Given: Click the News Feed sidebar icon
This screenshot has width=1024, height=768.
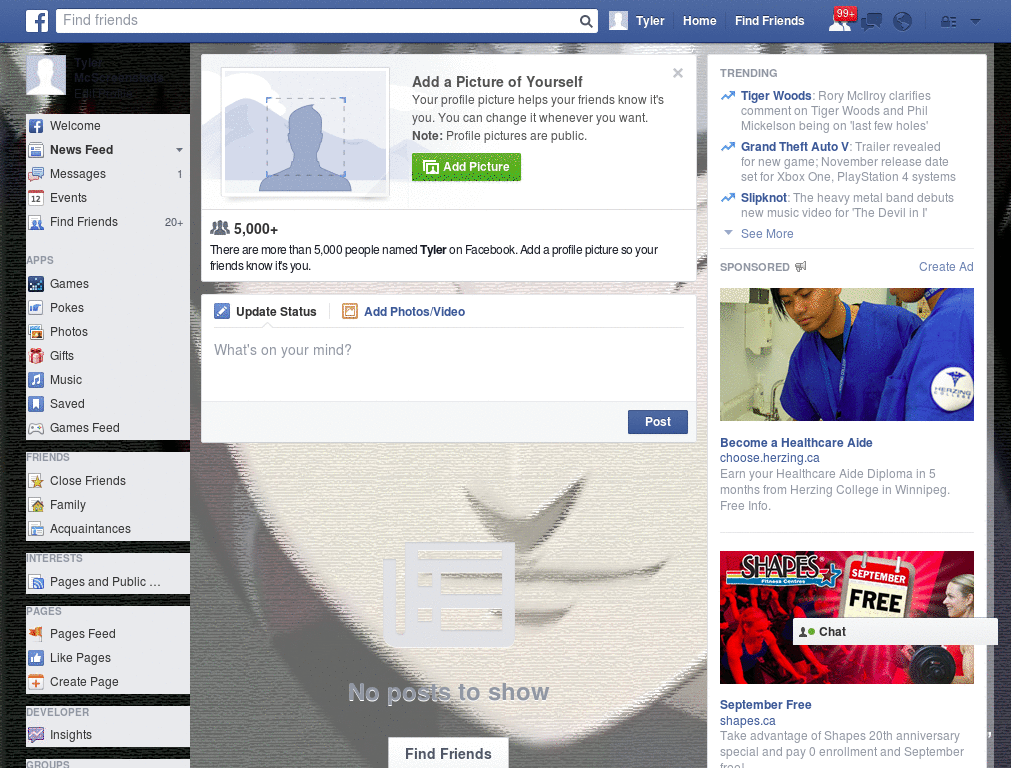Looking at the screenshot, I should (x=36, y=150).
